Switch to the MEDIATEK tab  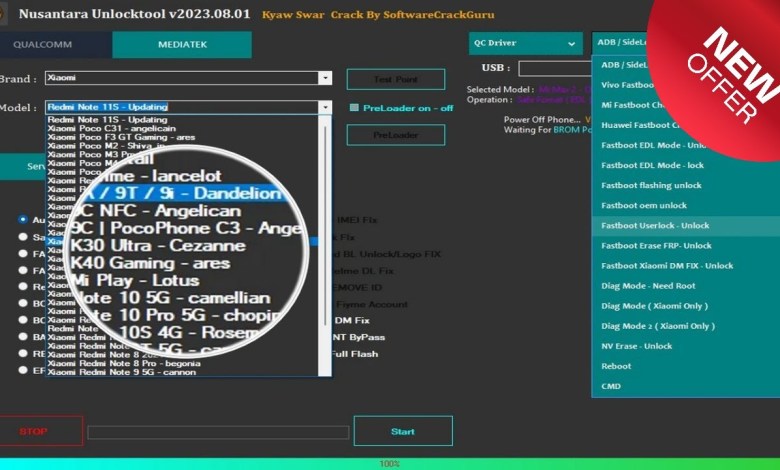[x=181, y=45]
